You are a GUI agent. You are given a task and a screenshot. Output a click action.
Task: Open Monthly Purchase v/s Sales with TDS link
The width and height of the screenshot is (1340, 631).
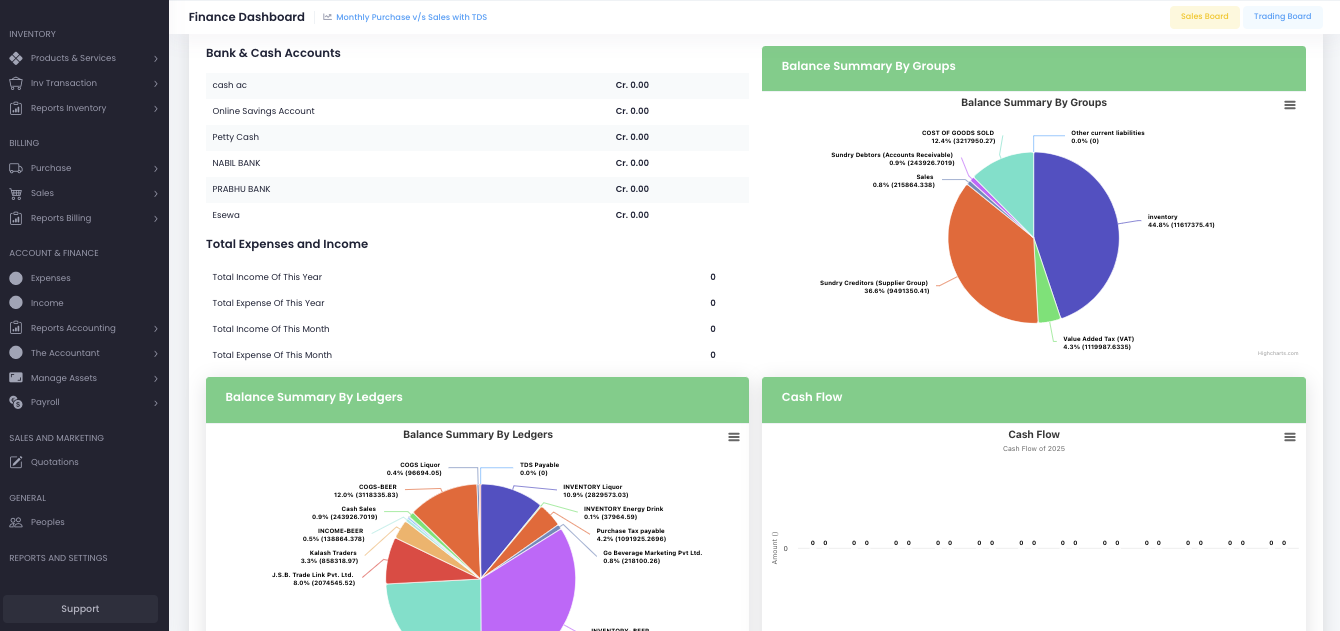click(x=411, y=17)
